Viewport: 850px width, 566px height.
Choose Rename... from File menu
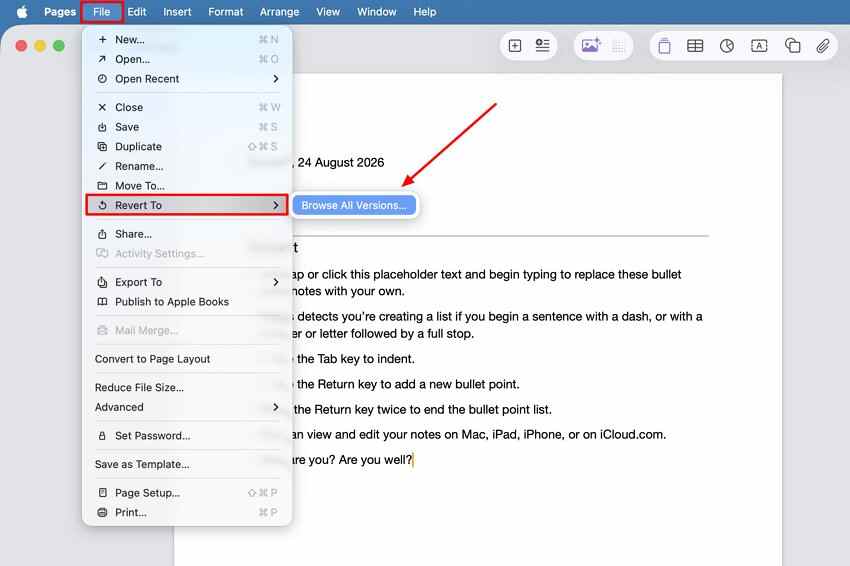point(187,166)
